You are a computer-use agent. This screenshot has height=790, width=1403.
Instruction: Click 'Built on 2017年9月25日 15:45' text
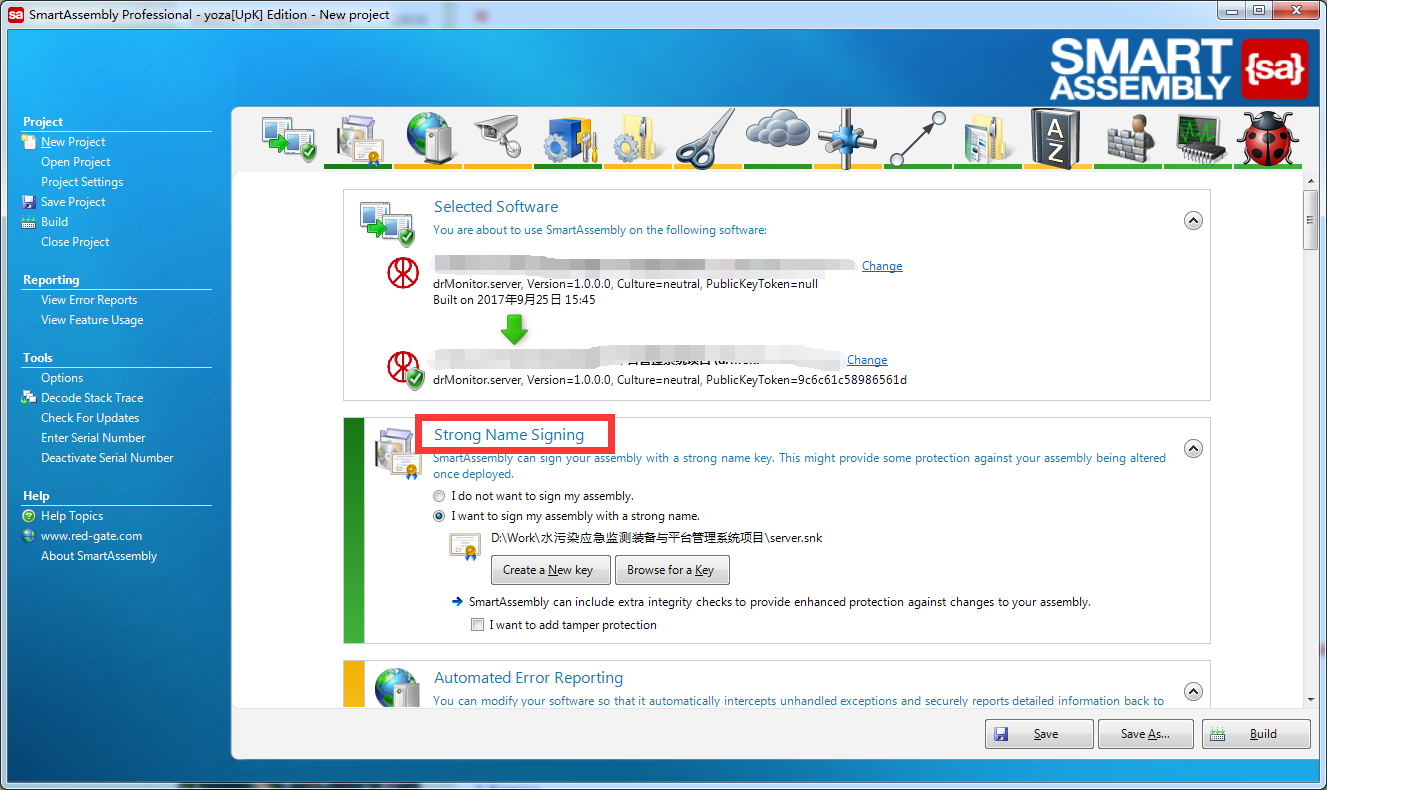[x=514, y=300]
